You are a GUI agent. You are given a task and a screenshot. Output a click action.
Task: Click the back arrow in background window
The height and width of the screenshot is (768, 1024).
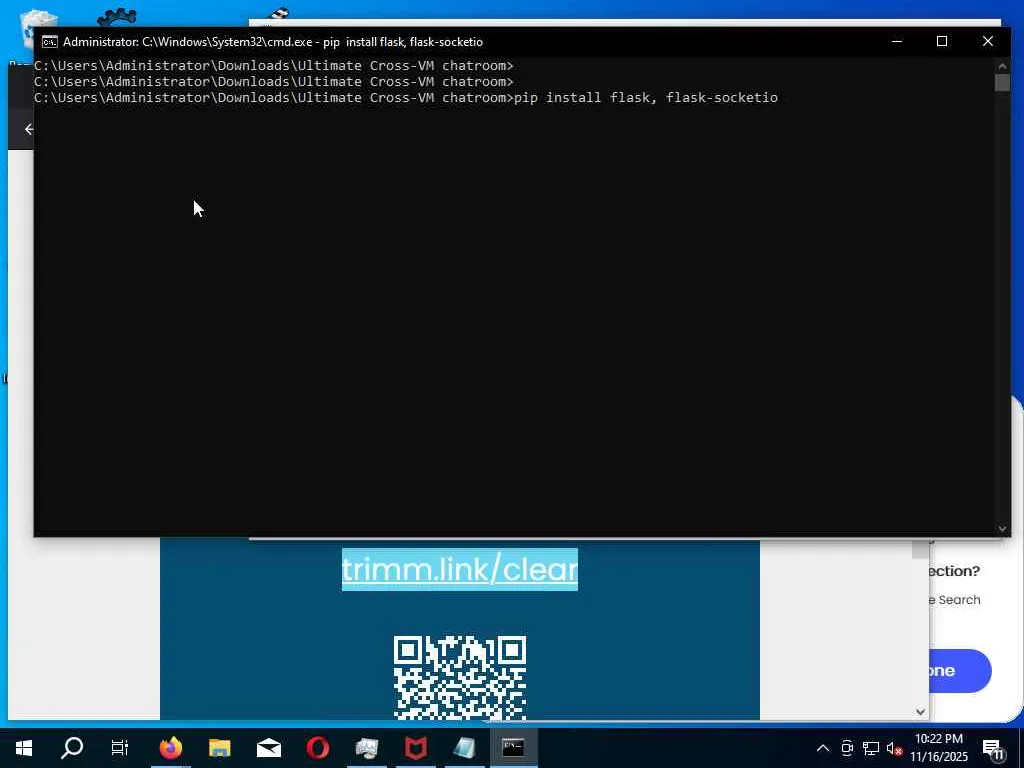(x=27, y=129)
